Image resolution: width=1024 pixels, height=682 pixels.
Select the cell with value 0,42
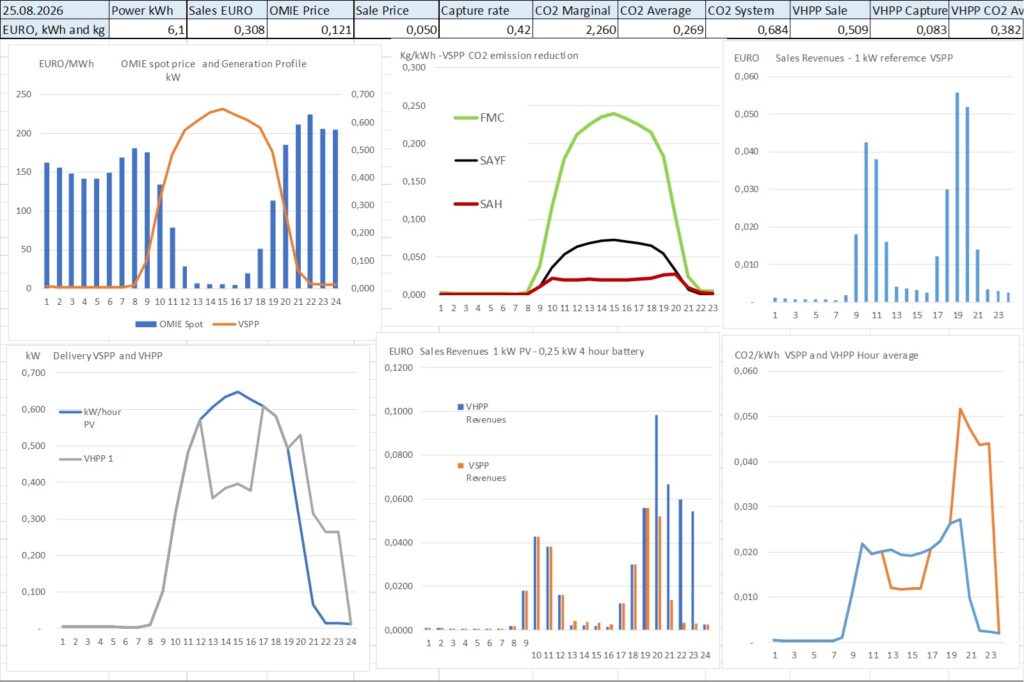point(486,29)
